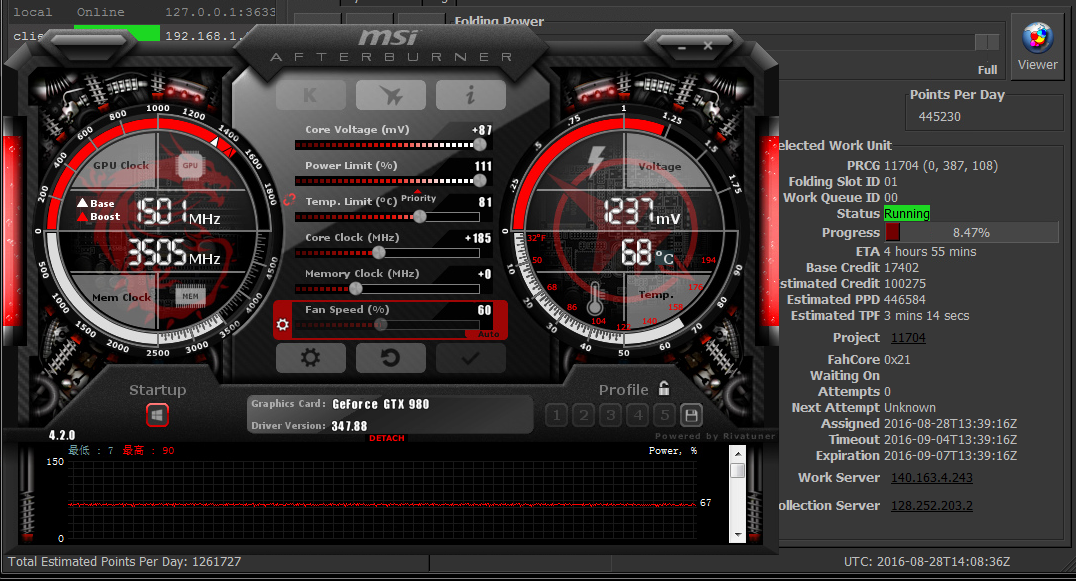1076x581 pixels.
Task: Open the FAH Viewer button
Action: pos(1038,47)
